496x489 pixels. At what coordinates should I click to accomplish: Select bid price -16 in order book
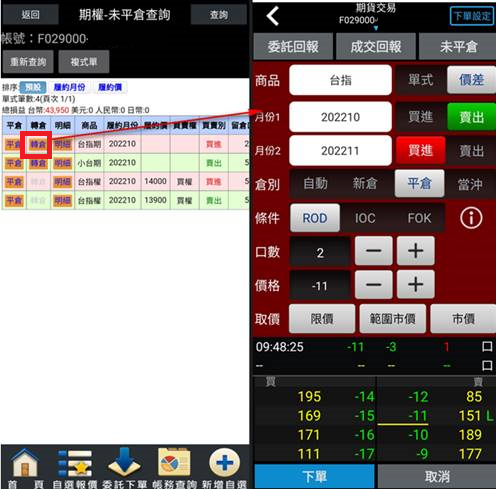tap(364, 435)
